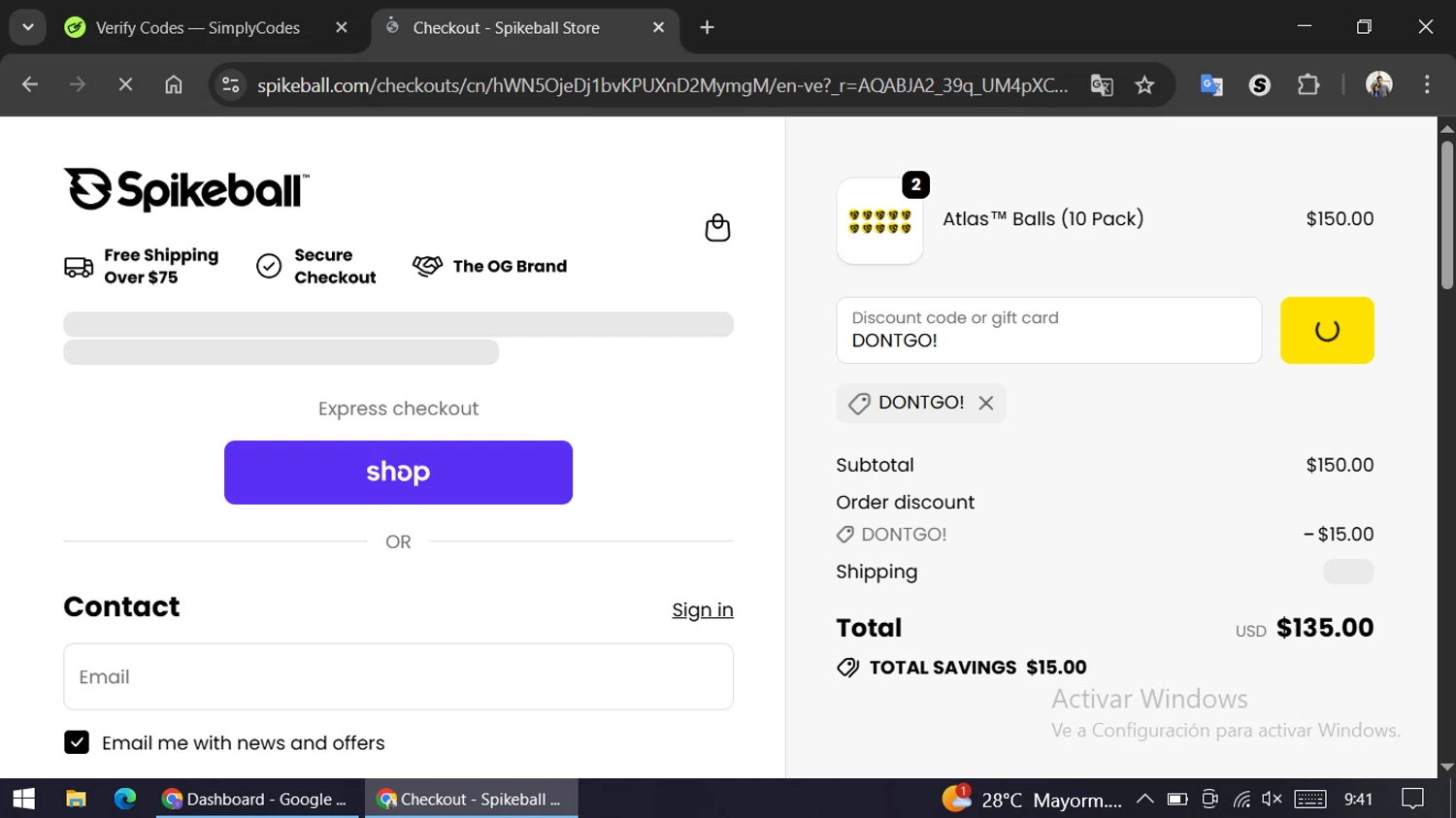Click the Sign in link

pos(703,609)
